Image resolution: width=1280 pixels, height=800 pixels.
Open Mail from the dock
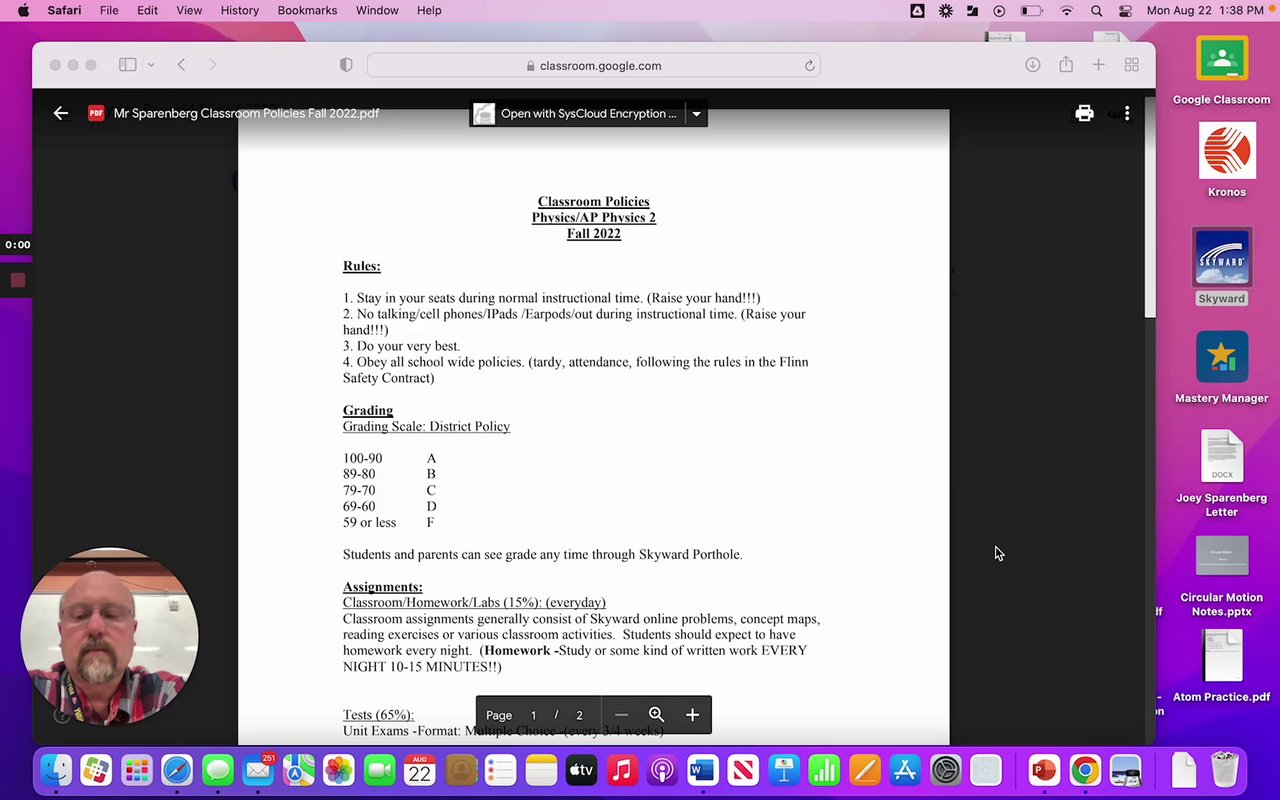pos(258,771)
